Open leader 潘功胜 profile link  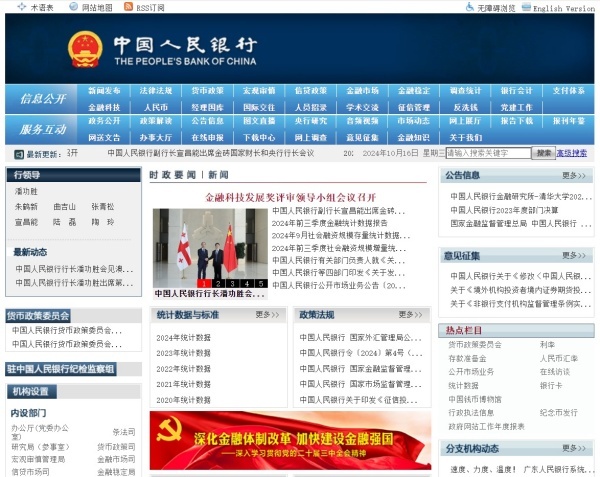click(x=26, y=191)
